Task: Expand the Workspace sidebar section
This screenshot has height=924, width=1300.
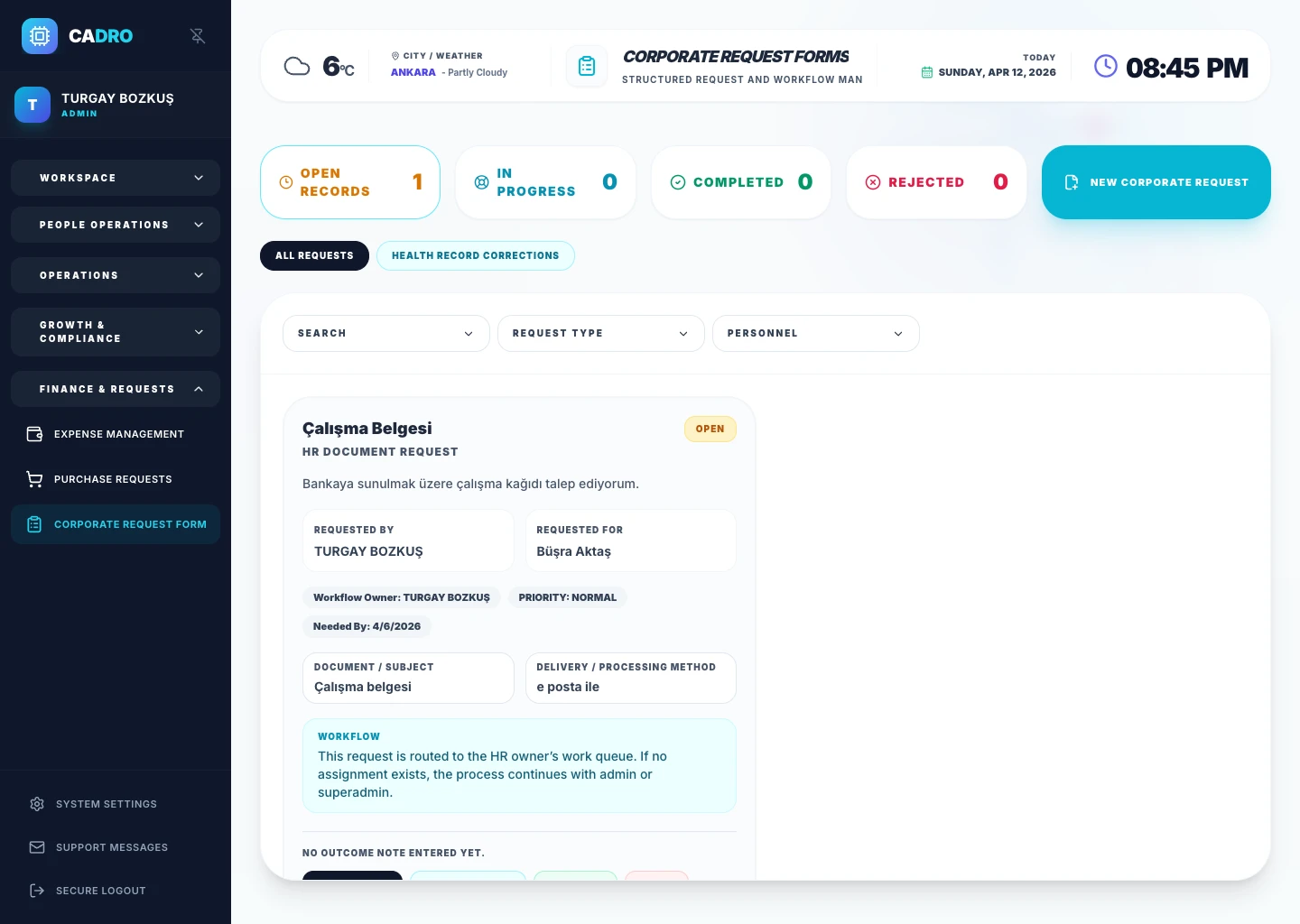Action: click(x=116, y=178)
